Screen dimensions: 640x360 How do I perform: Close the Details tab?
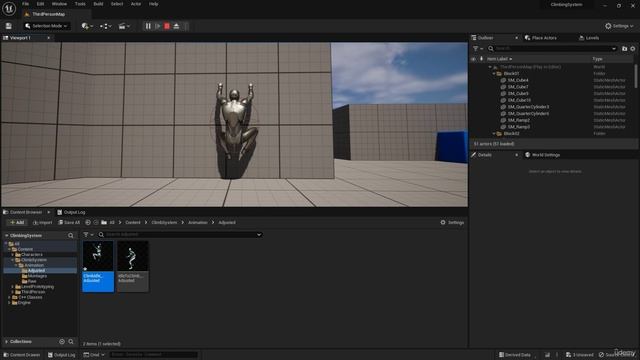click(516, 155)
